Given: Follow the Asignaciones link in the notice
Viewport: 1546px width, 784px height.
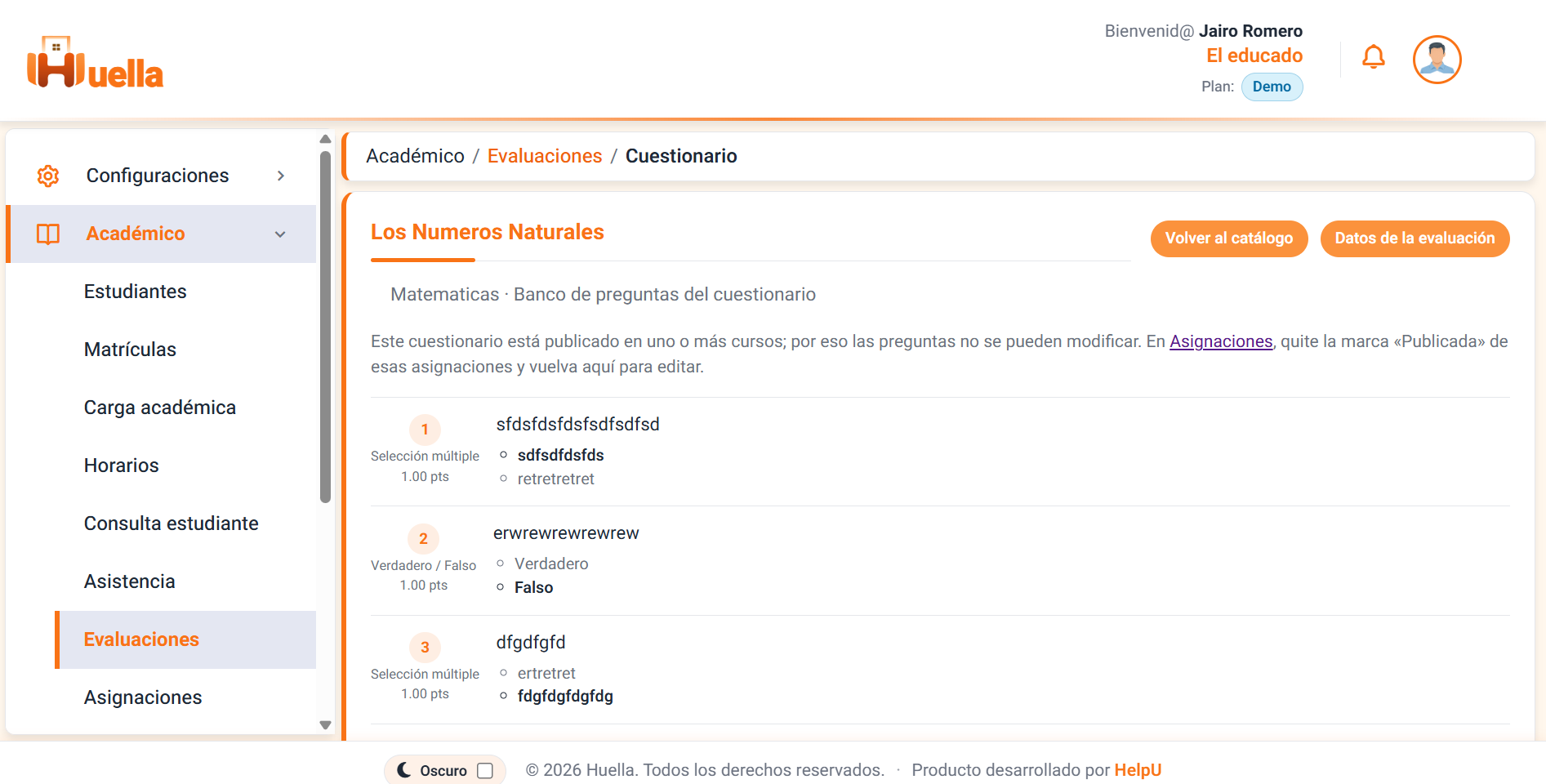Looking at the screenshot, I should (1221, 341).
